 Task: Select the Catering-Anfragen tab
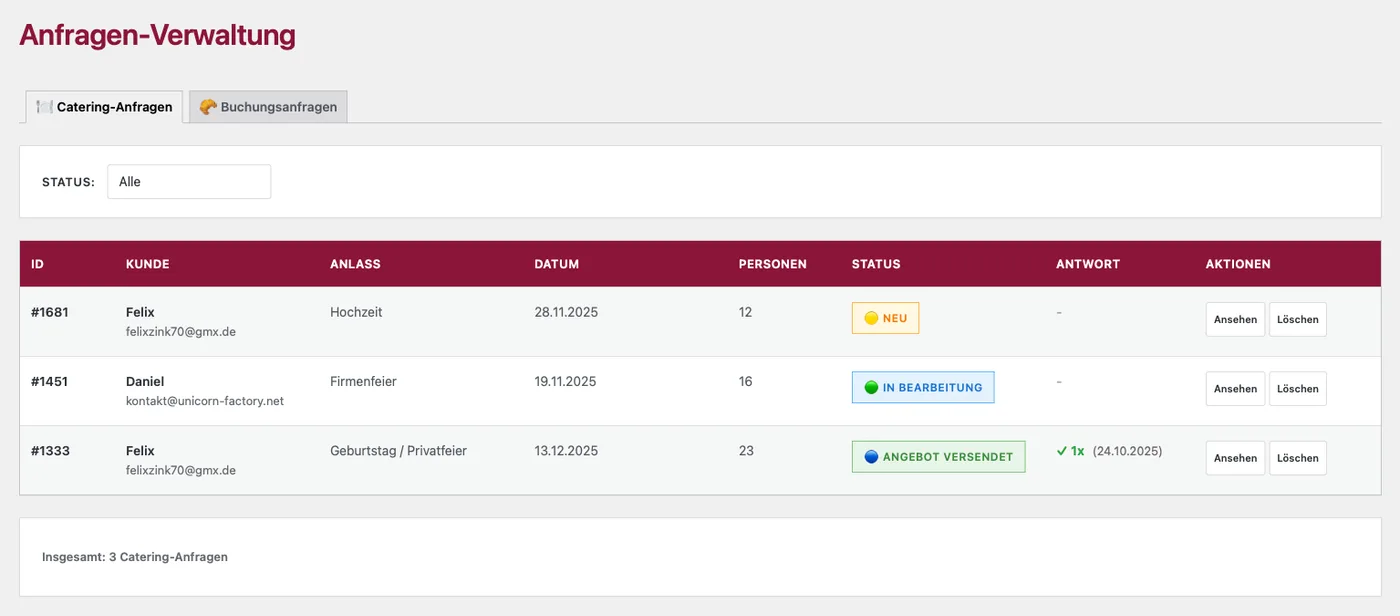coord(104,107)
